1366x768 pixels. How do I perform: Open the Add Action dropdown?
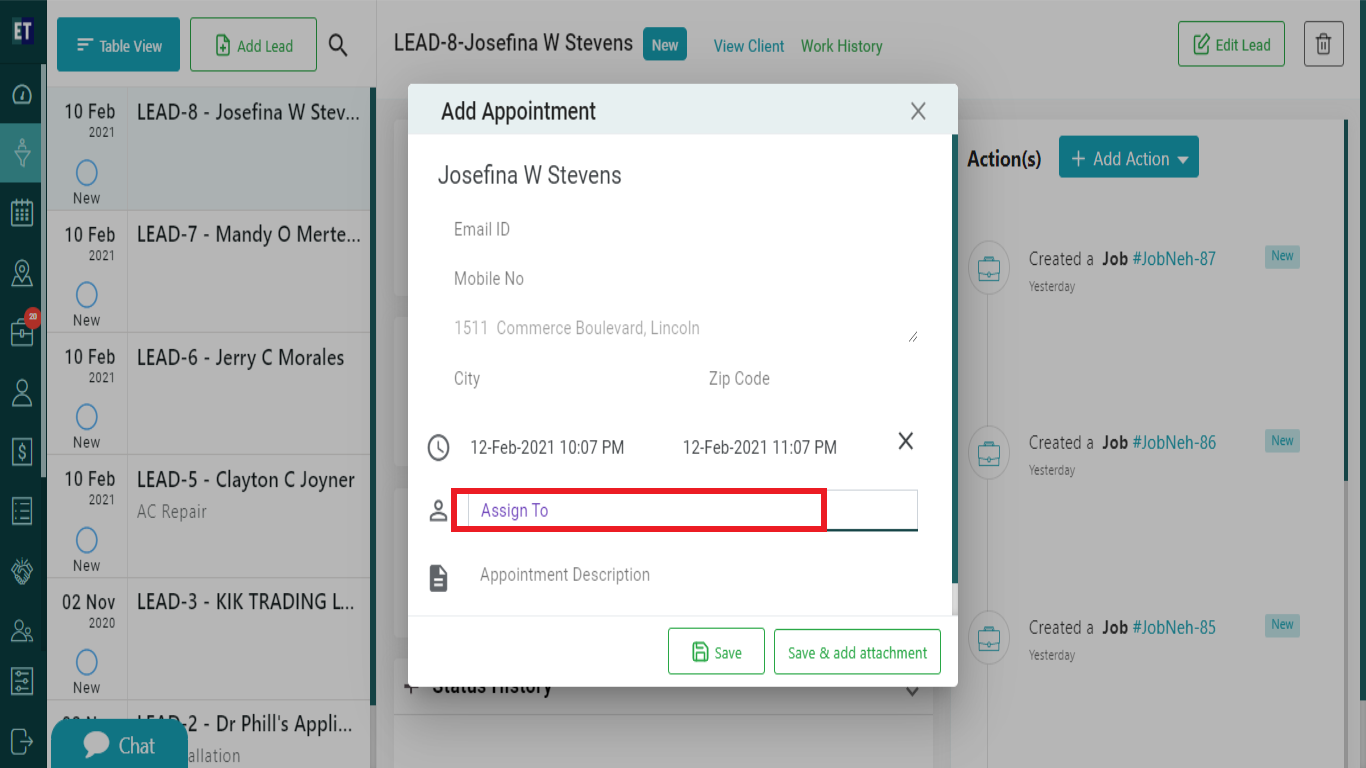click(1129, 158)
